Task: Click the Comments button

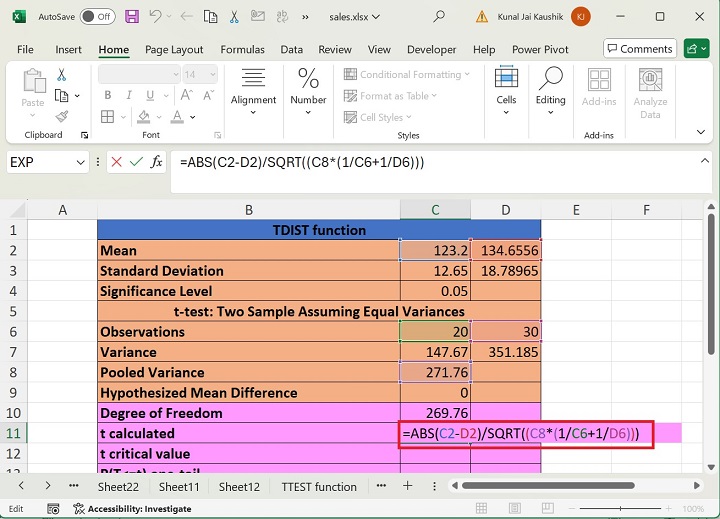Action: click(x=640, y=49)
